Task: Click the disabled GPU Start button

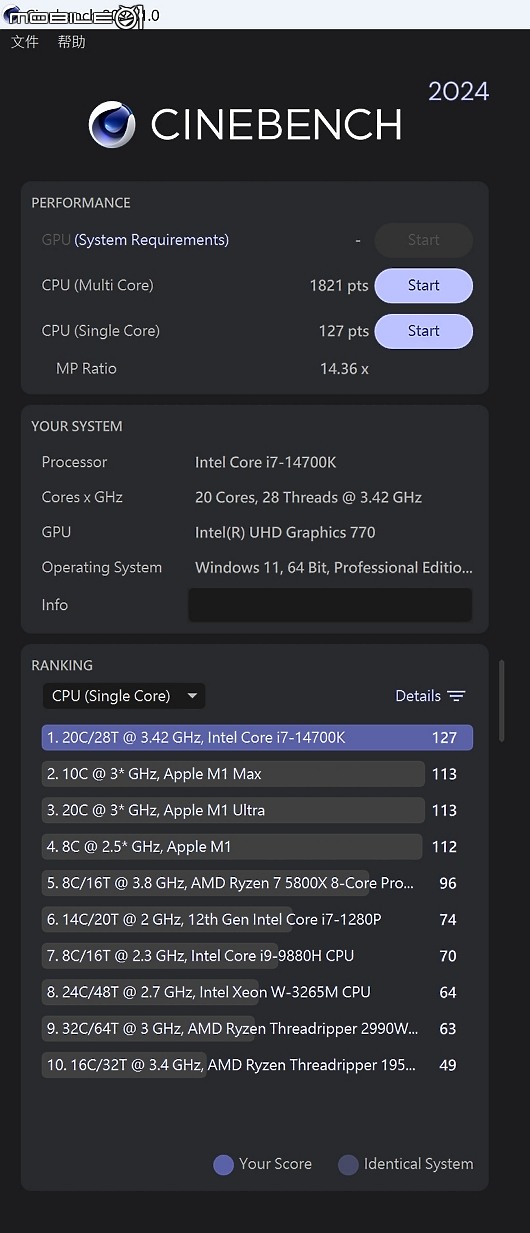Action: click(423, 240)
